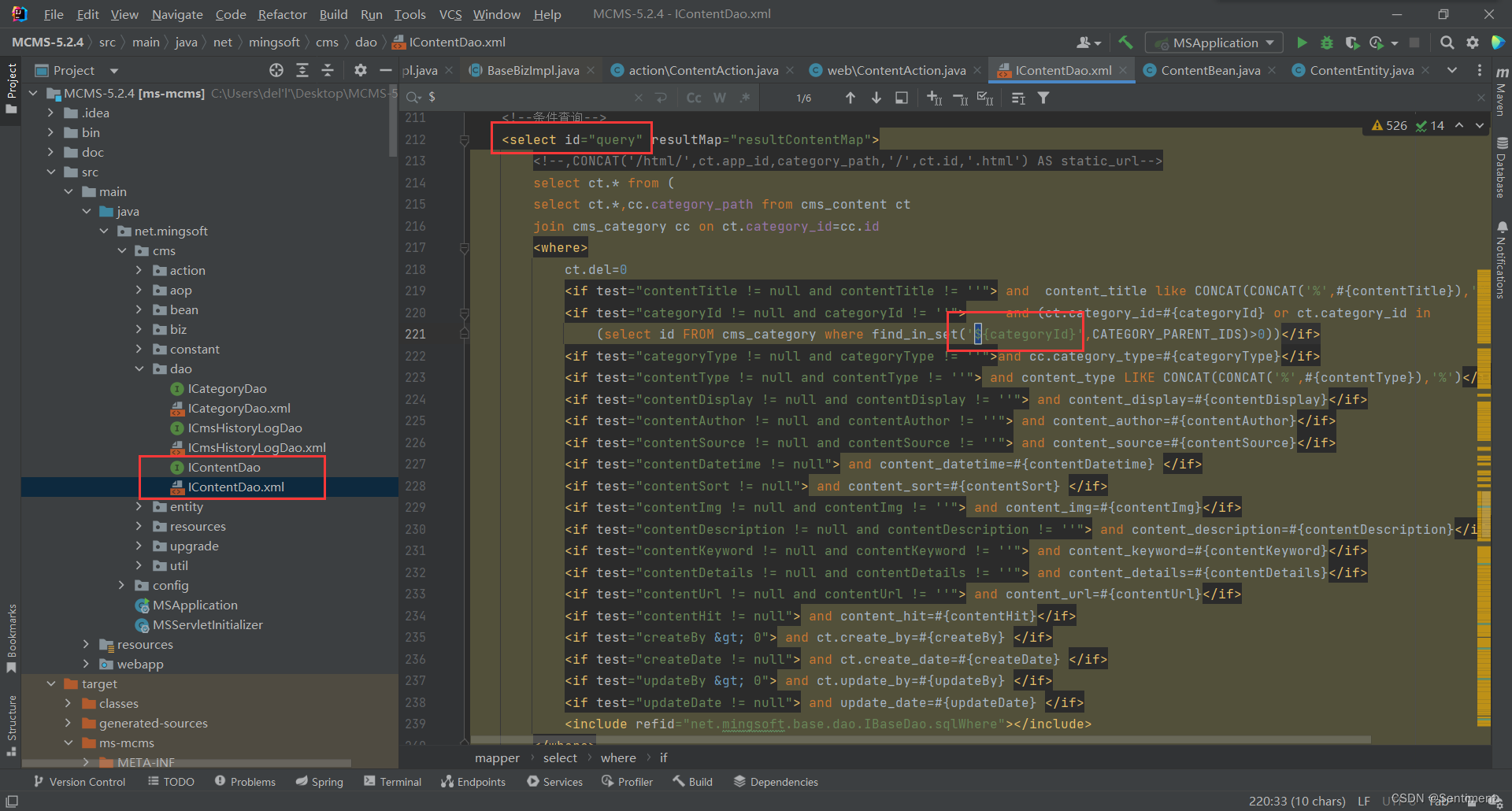Jump to next search occurrence arrow
This screenshot has height=811, width=1512.
(x=876, y=98)
